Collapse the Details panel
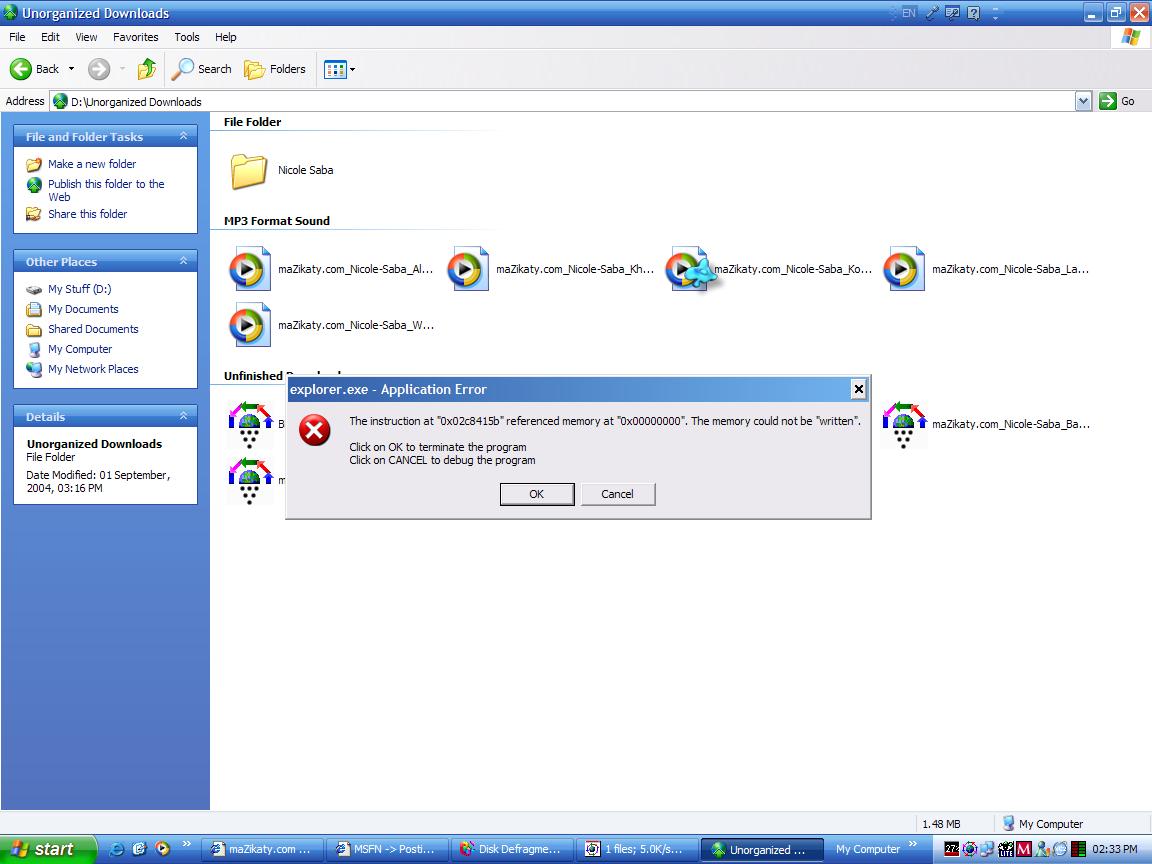This screenshot has width=1152, height=864. [x=184, y=416]
